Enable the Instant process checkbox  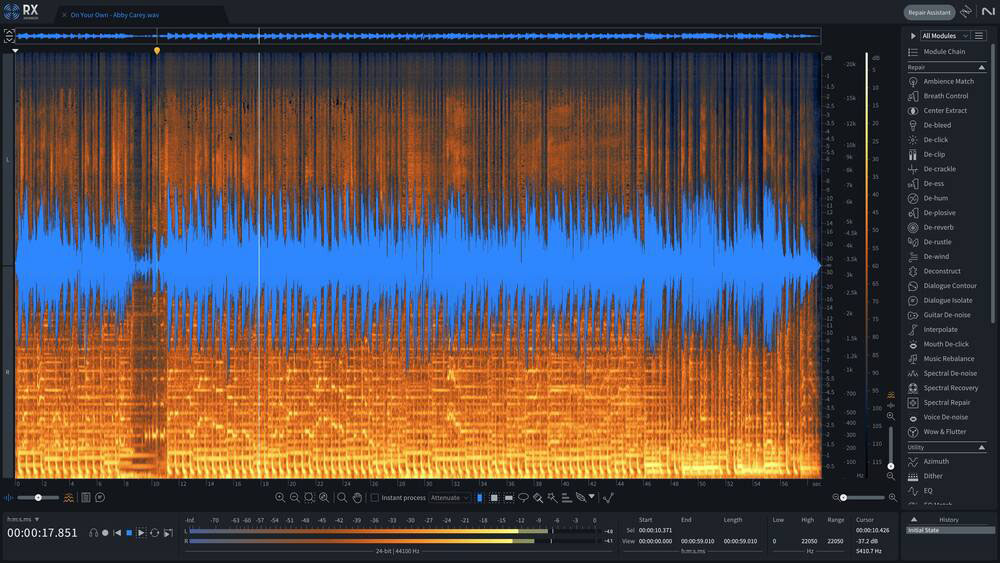pyautogui.click(x=375, y=497)
